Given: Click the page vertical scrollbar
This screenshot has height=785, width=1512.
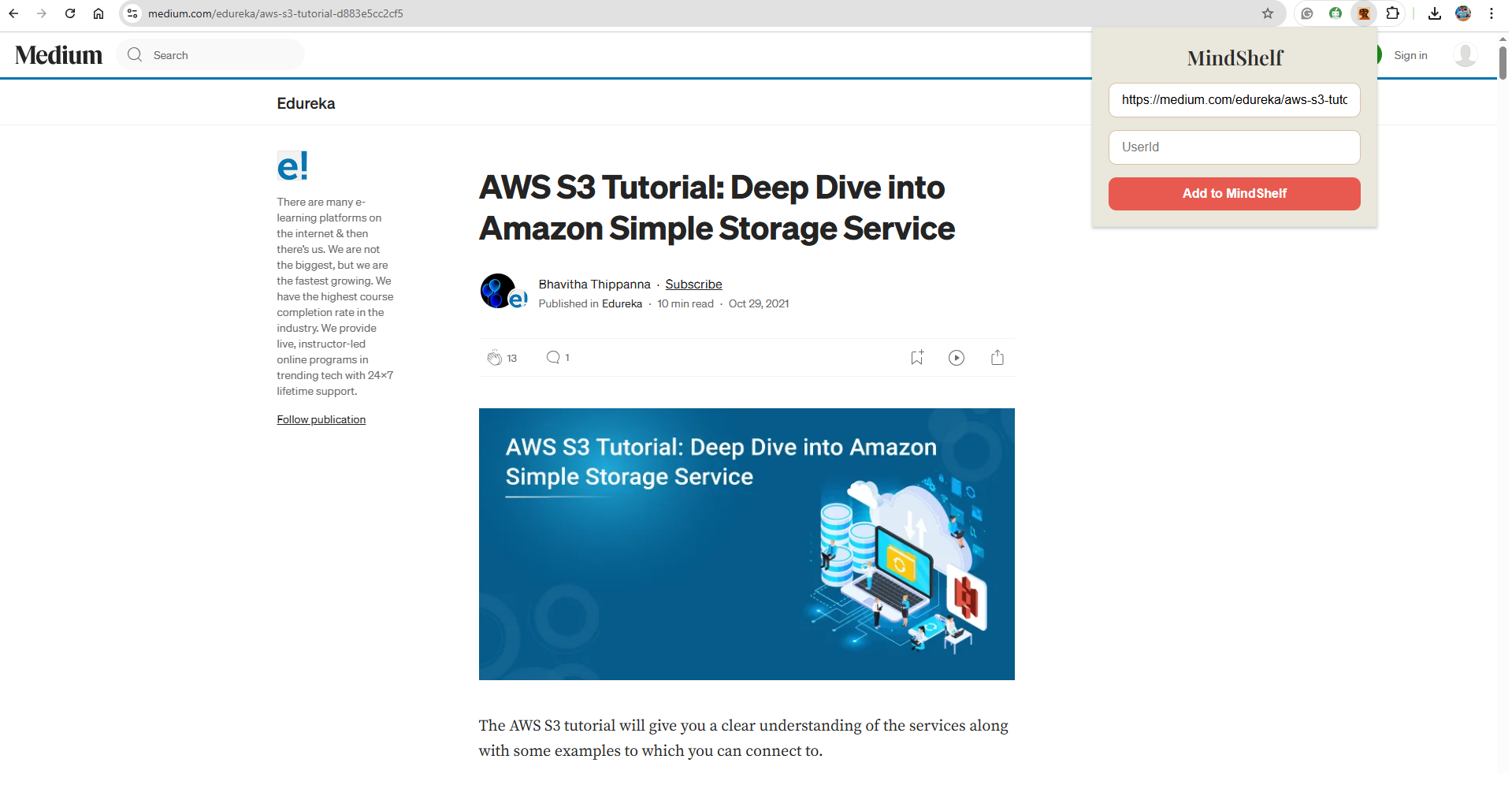Looking at the screenshot, I should pos(1503,63).
